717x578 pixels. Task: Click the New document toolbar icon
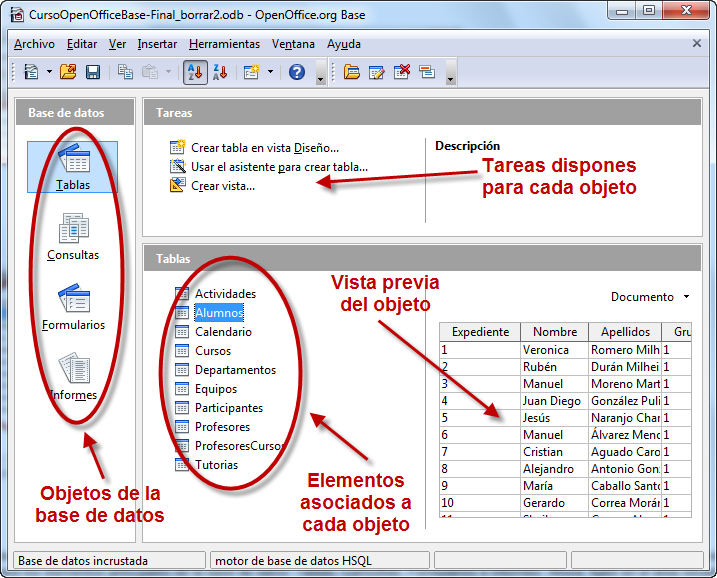click(x=32, y=72)
